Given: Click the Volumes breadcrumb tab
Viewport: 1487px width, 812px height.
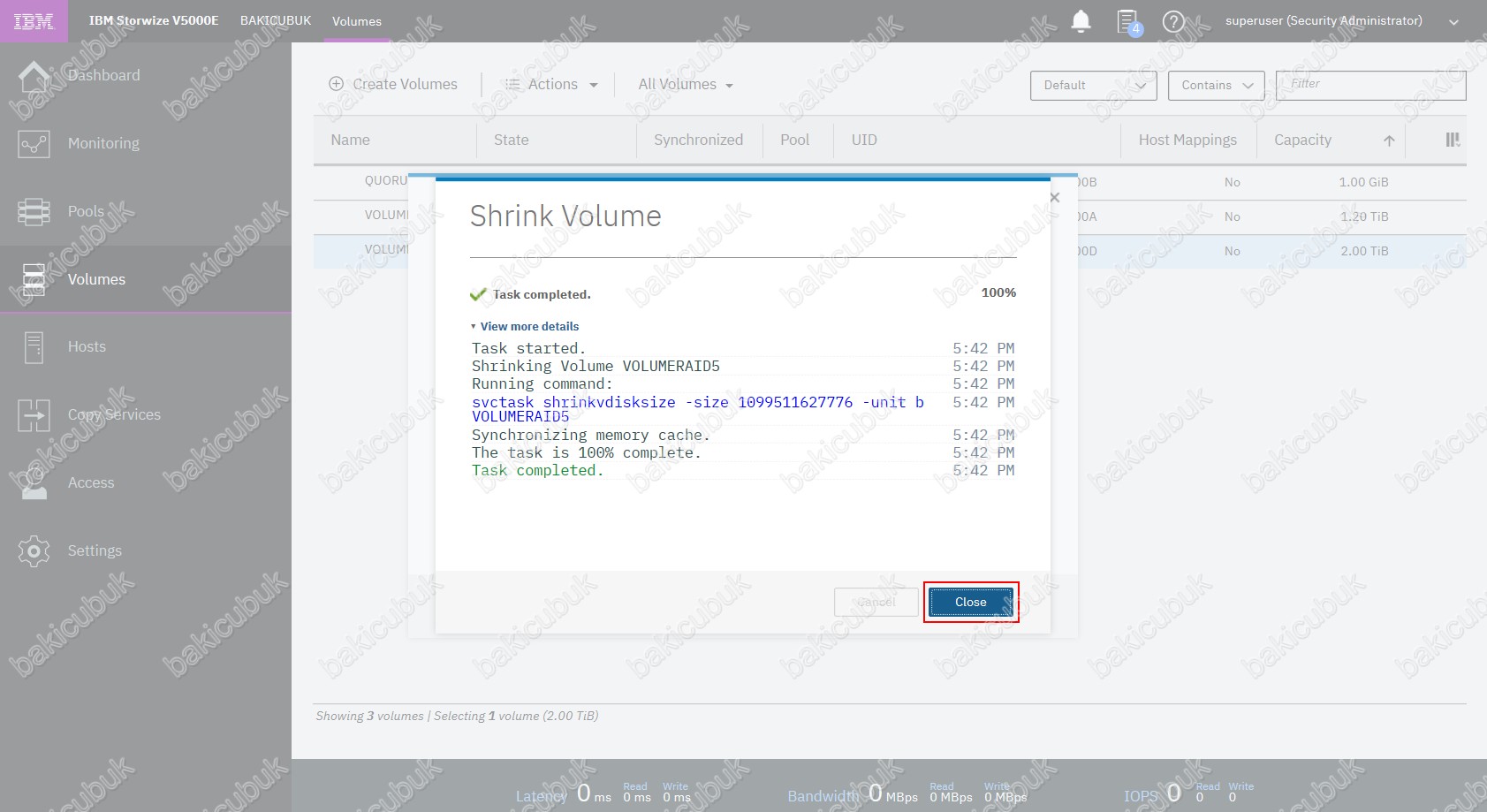Looking at the screenshot, I should 357,21.
